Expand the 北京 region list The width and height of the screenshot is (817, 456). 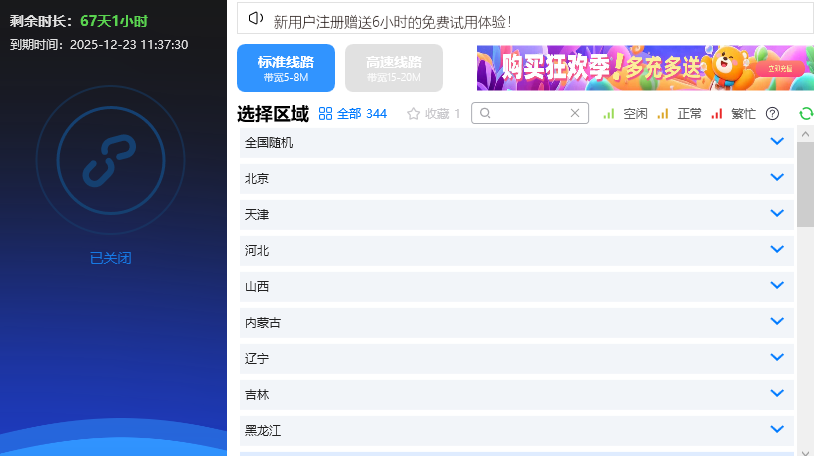(777, 178)
